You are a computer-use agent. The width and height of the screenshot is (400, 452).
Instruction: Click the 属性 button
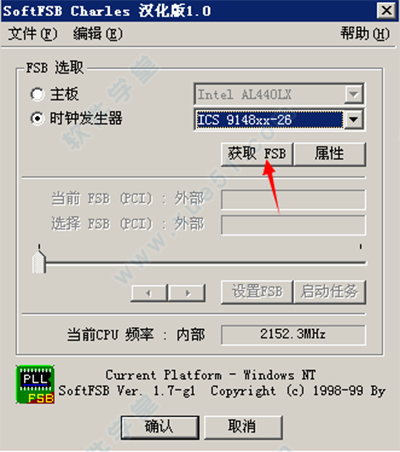point(329,154)
